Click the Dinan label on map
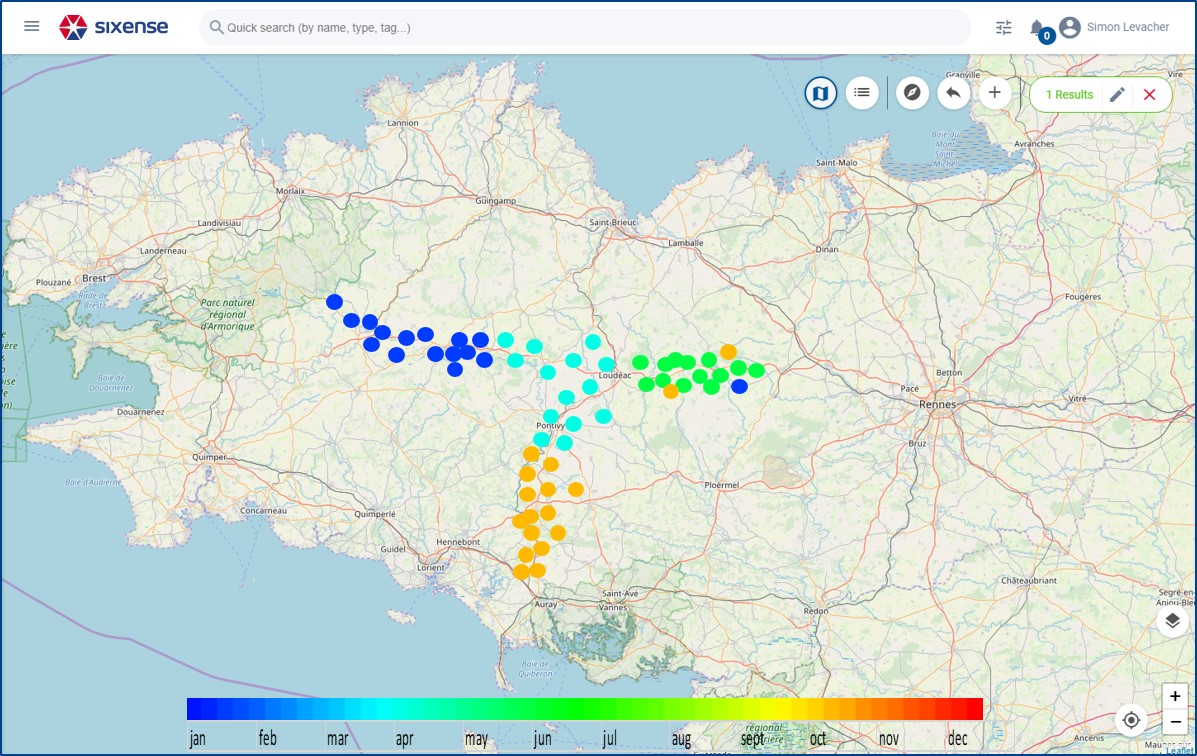The height and width of the screenshot is (756, 1197). (827, 249)
